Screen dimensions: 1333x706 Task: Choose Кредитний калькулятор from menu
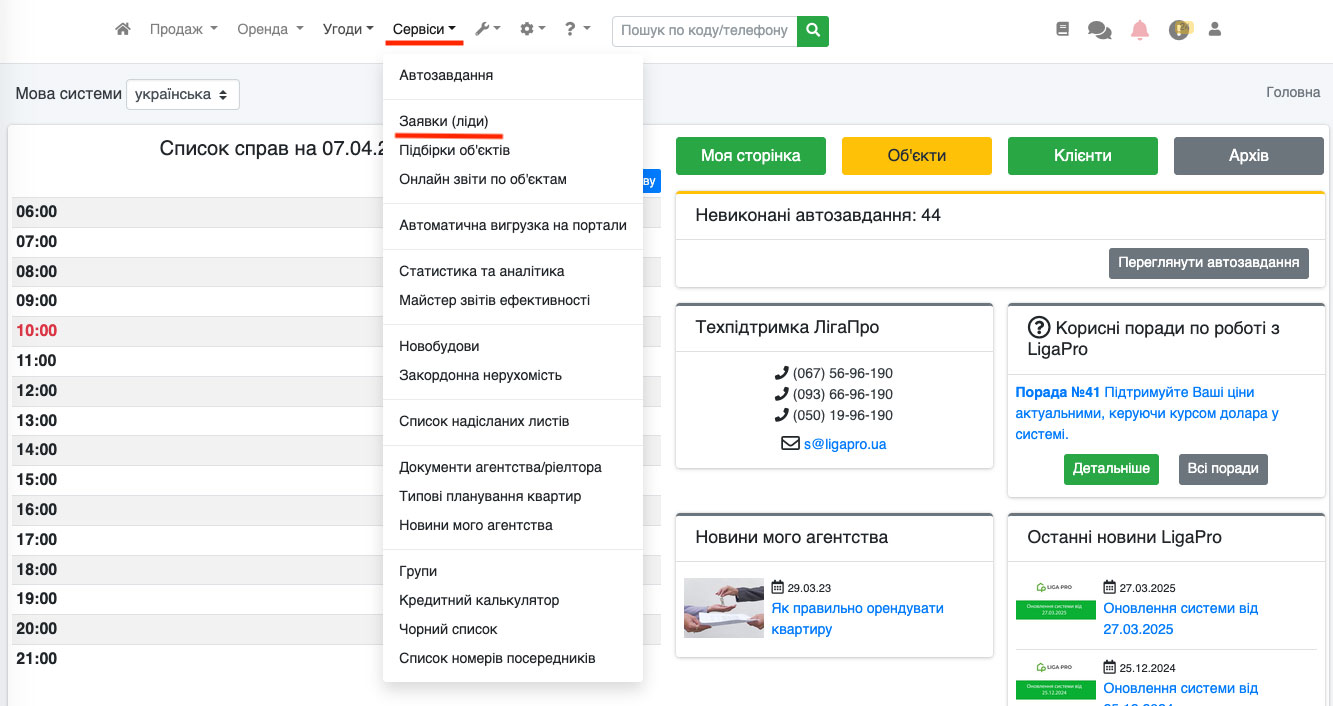click(x=479, y=600)
